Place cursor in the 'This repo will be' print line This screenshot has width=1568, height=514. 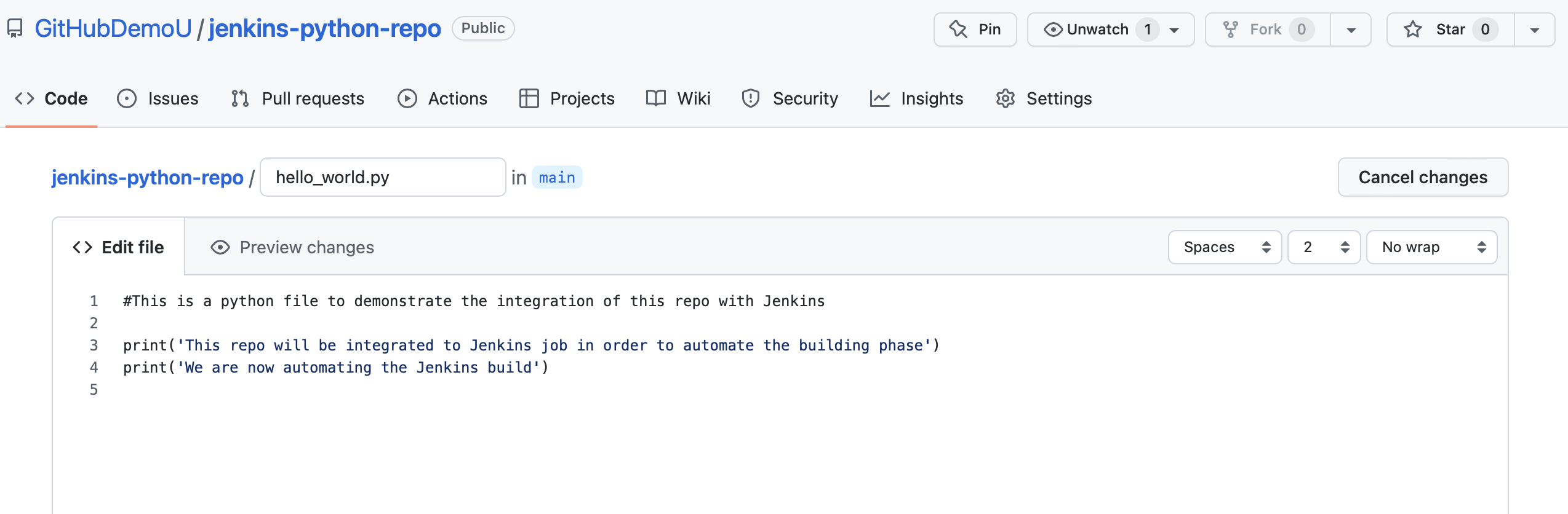532,346
